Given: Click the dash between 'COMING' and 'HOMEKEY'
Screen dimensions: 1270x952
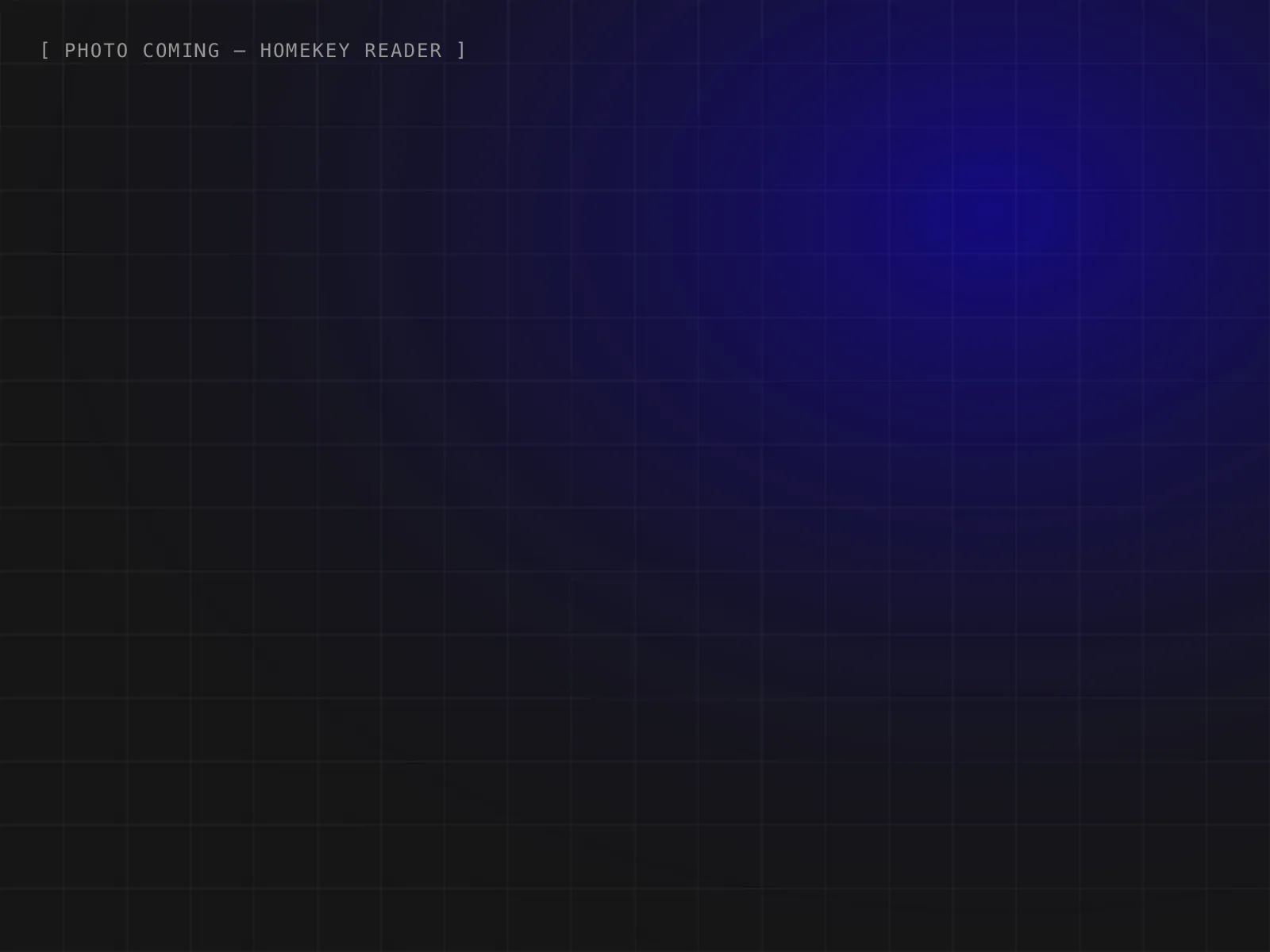Looking at the screenshot, I should click(x=240, y=52).
